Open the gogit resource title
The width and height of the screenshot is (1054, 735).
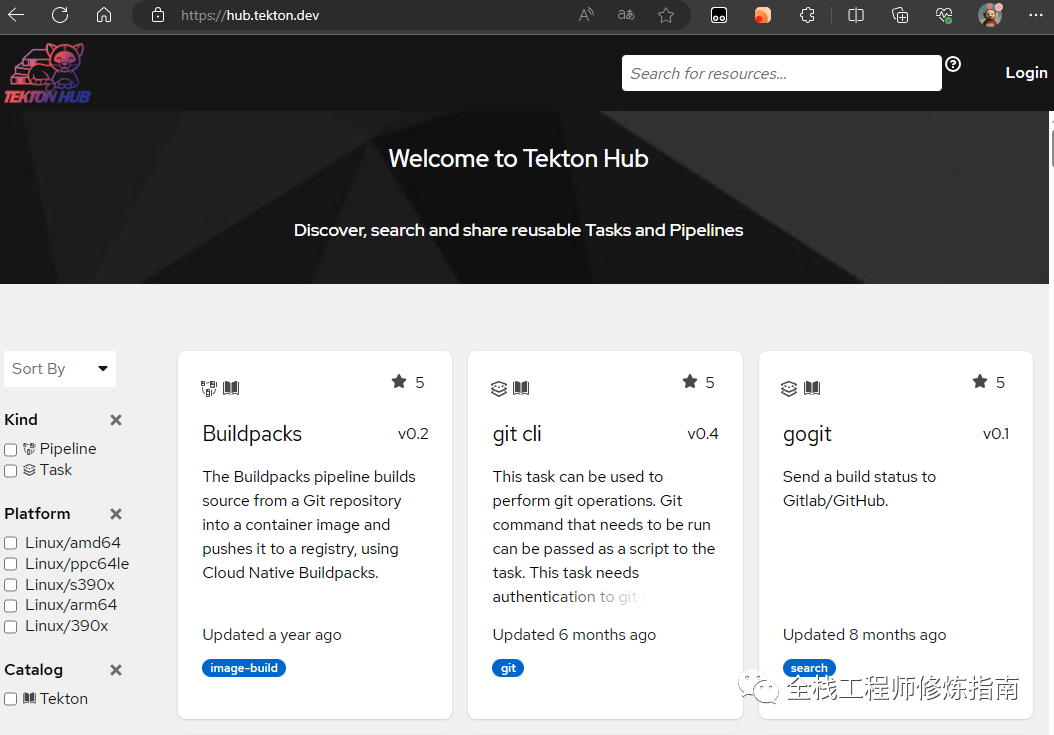[807, 434]
